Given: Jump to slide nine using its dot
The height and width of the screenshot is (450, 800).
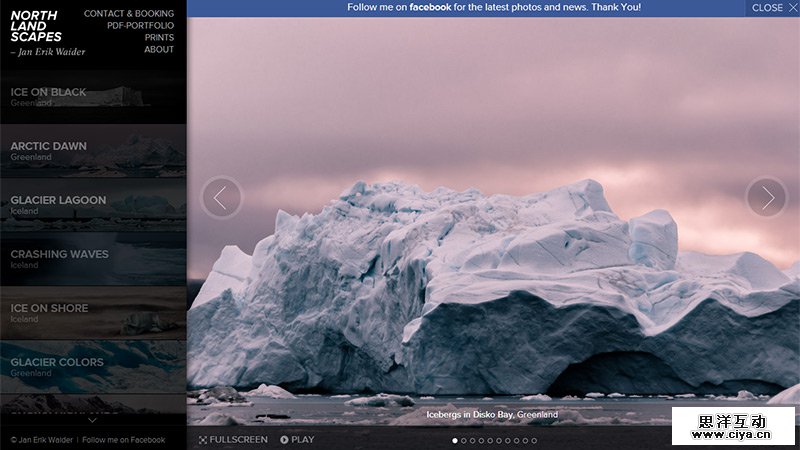Looking at the screenshot, I should tap(525, 441).
